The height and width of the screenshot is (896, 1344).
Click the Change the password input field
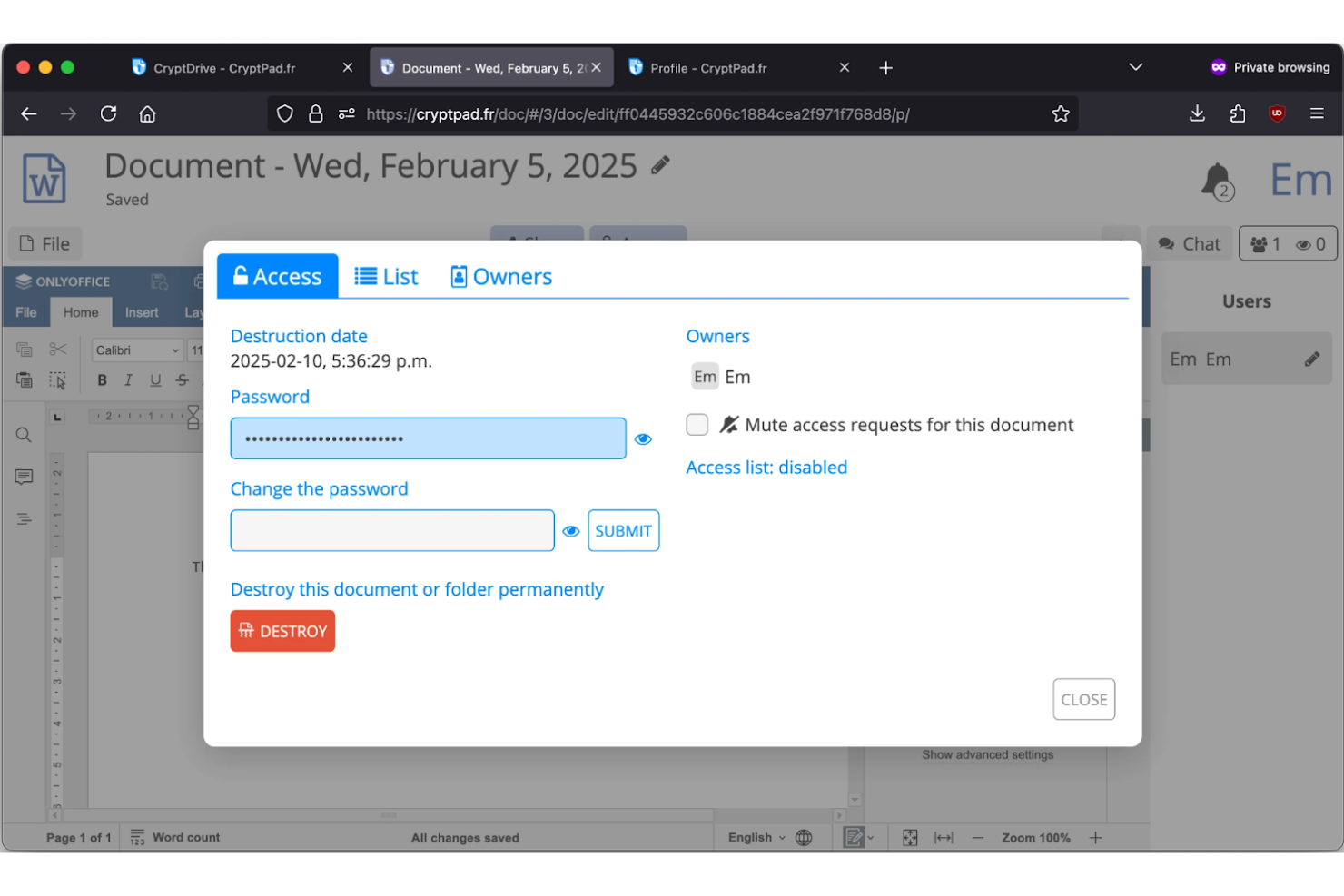tap(392, 531)
